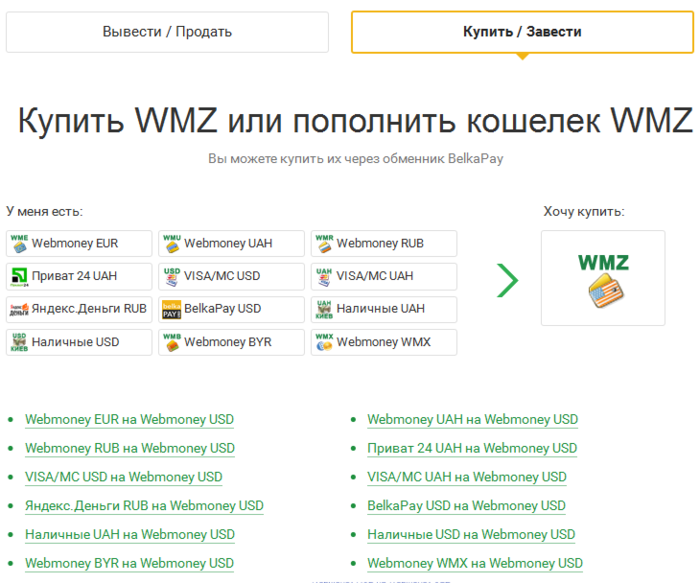Click the У меня есть label
This screenshot has width=700, height=583.
point(45,211)
